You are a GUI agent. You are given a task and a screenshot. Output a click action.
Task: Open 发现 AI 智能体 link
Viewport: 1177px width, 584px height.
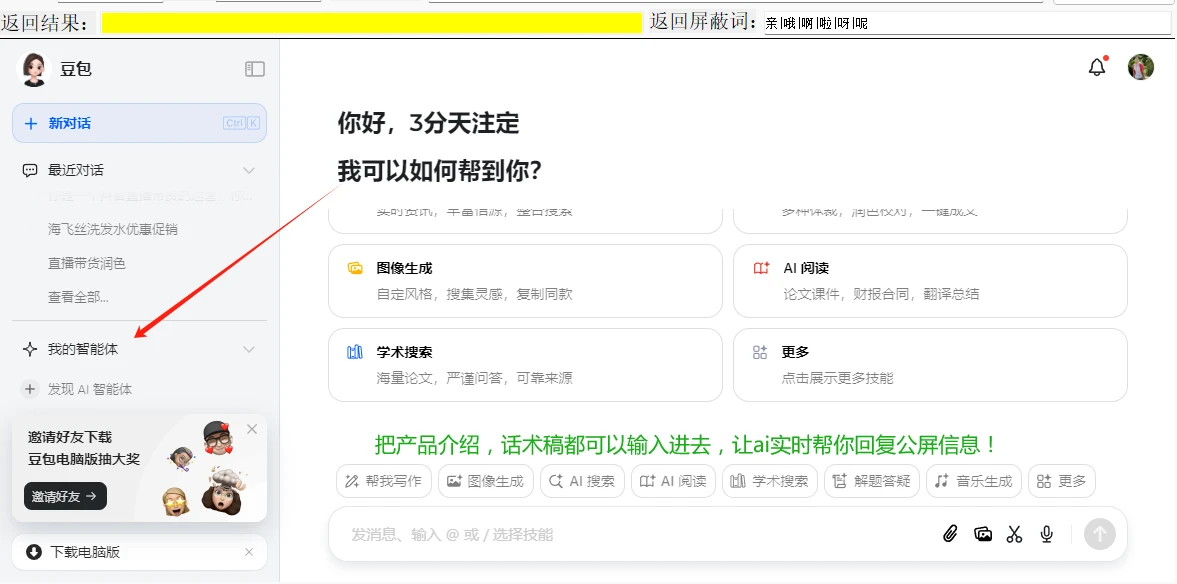pyautogui.click(x=90, y=389)
